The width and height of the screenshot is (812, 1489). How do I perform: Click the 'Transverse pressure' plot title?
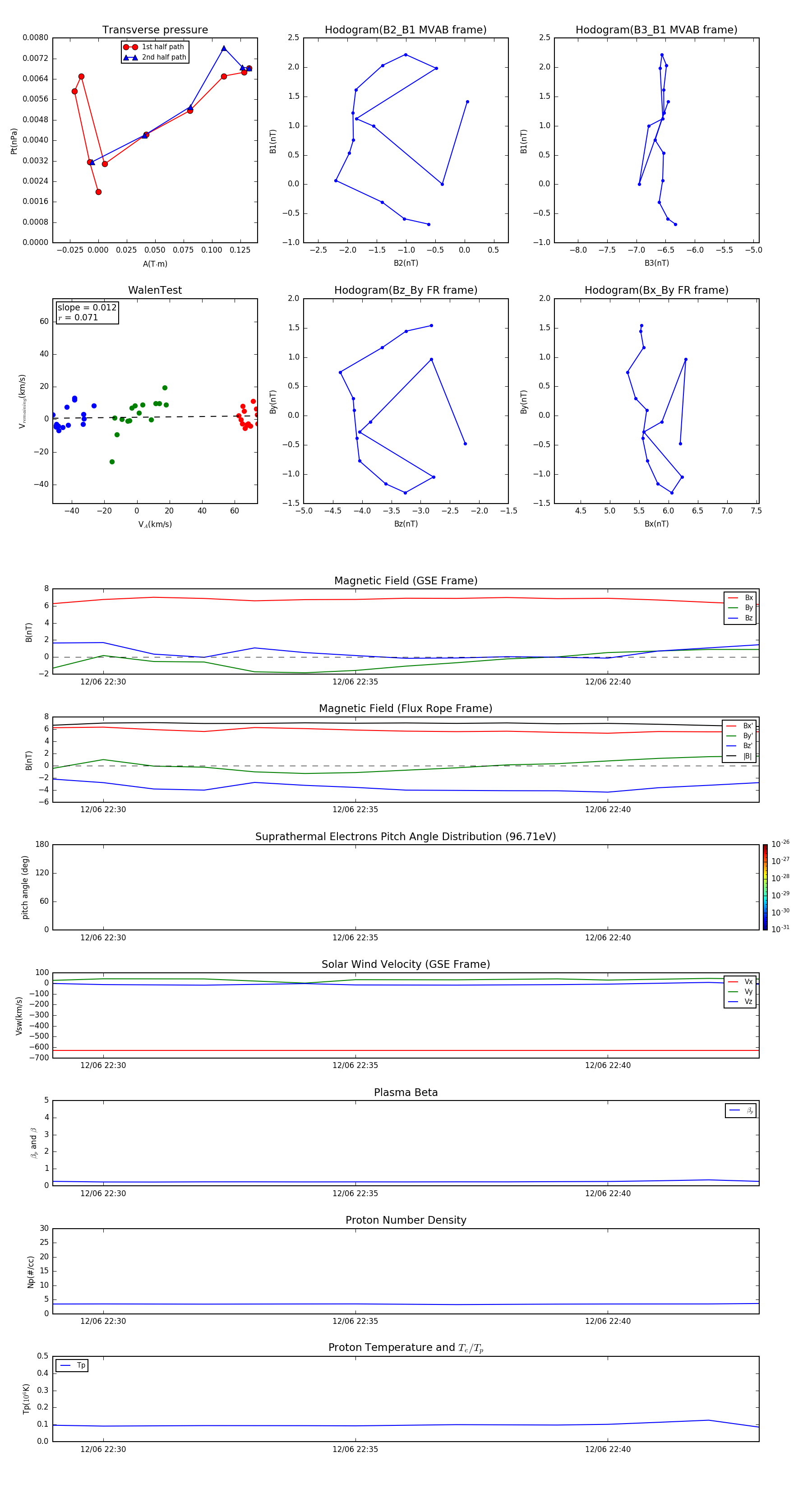155,30
